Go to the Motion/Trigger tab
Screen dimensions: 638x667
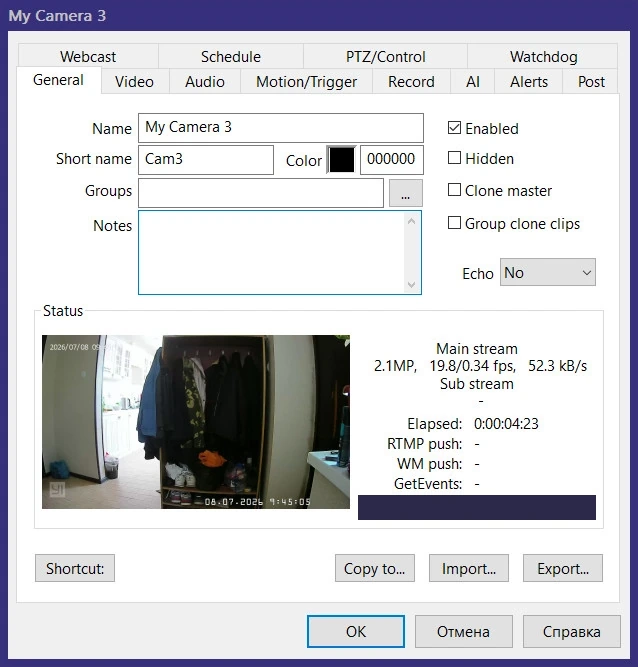point(306,82)
